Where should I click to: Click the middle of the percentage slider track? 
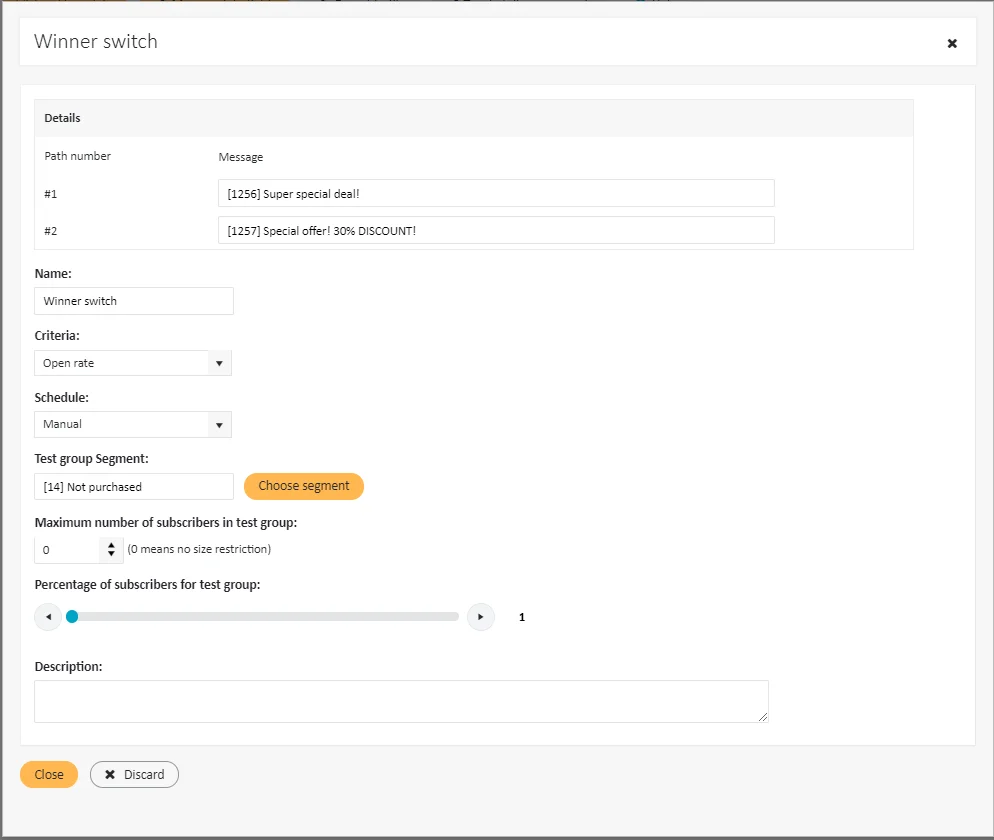[265, 617]
